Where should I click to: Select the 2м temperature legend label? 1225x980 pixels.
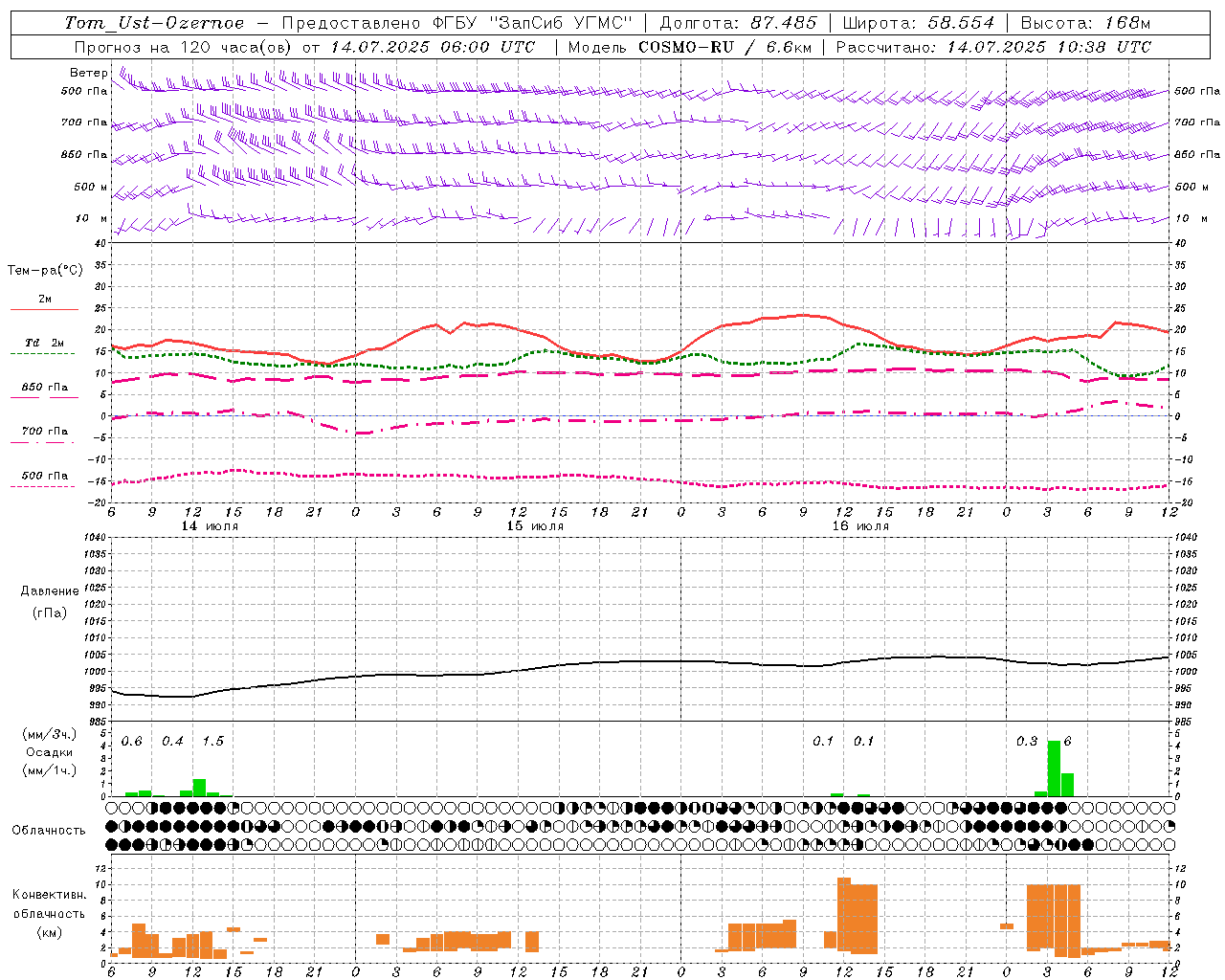click(x=45, y=299)
